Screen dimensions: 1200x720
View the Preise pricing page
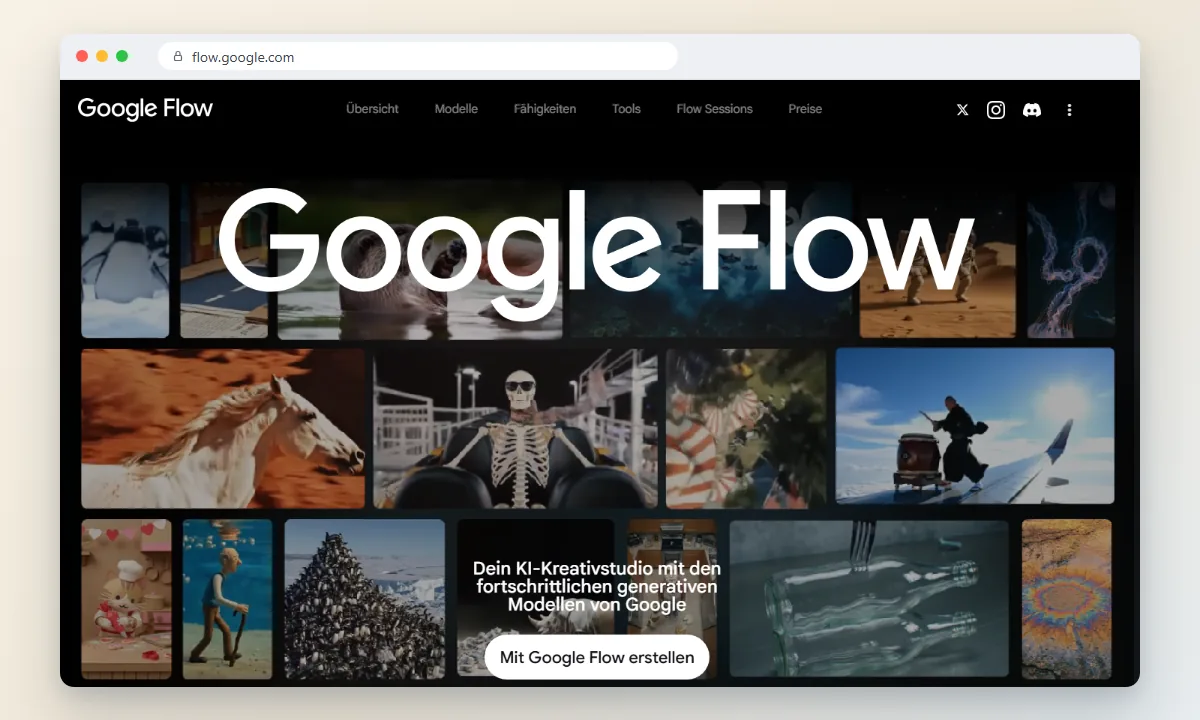tap(805, 109)
